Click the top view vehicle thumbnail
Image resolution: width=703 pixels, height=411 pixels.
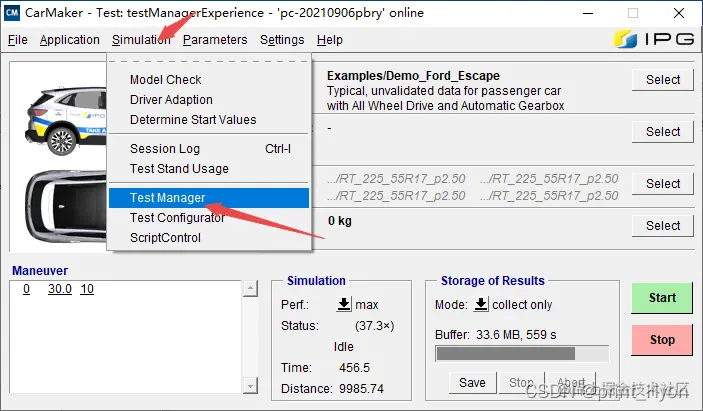(x=65, y=206)
